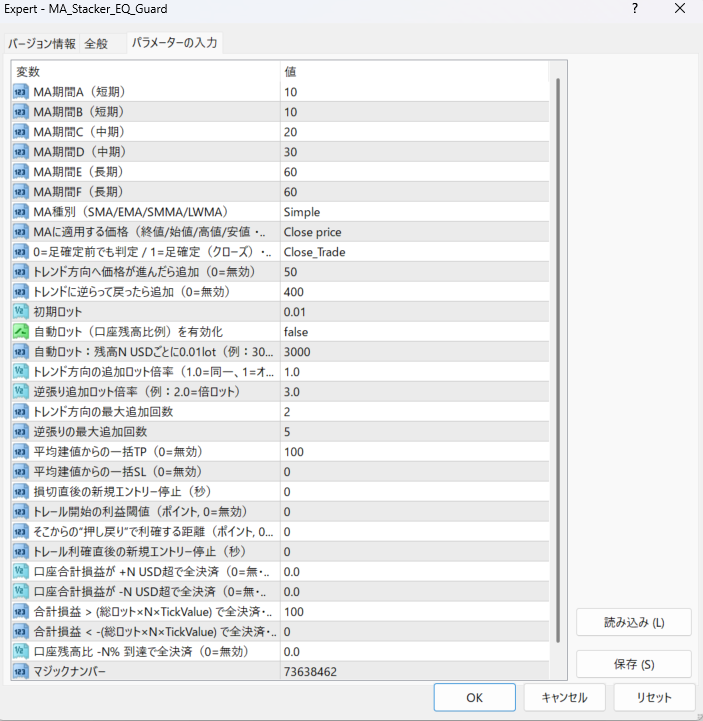
Task: Click the help question mark in title bar
Action: (x=635, y=9)
